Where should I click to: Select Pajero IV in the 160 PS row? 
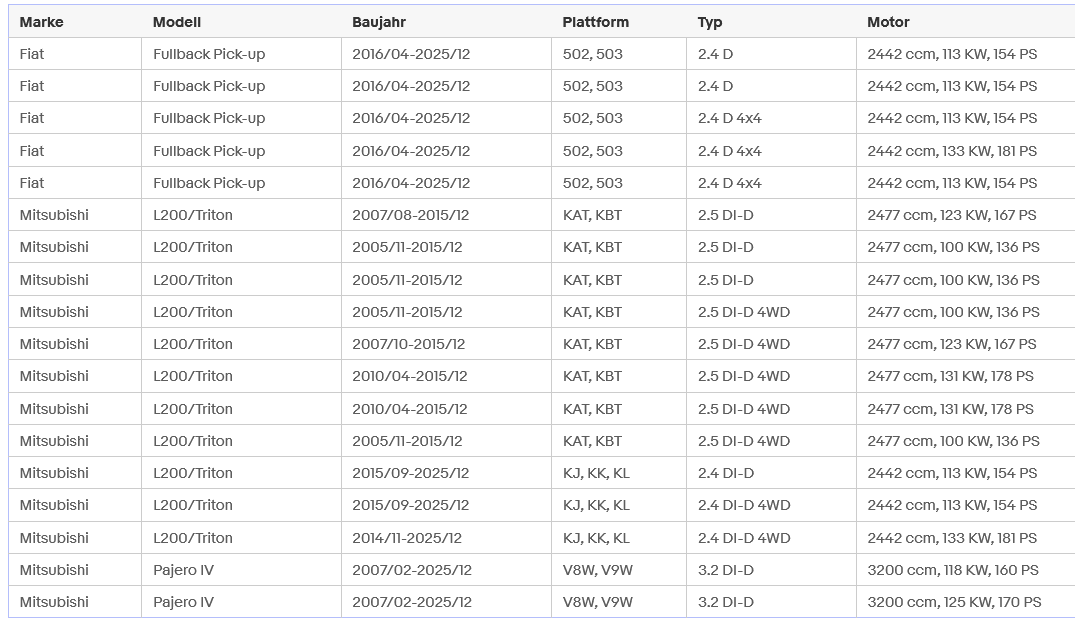coord(183,570)
